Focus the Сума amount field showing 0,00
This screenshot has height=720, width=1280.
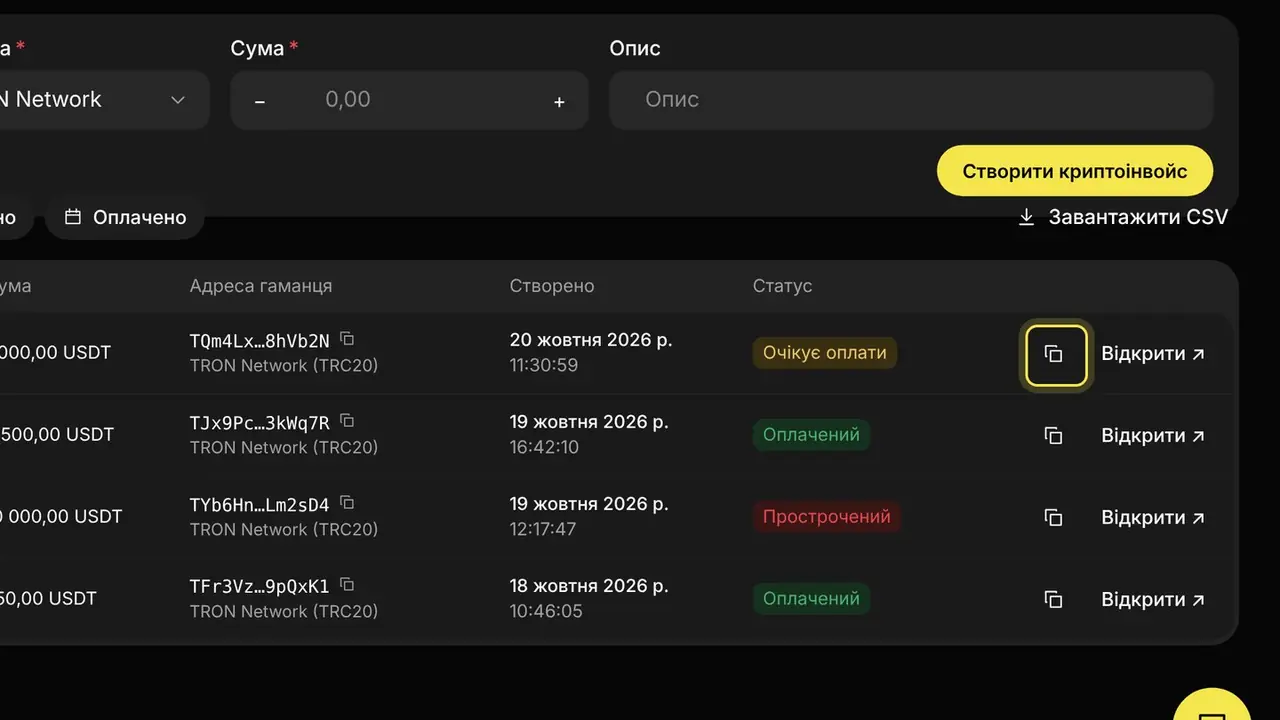pyautogui.click(x=409, y=100)
